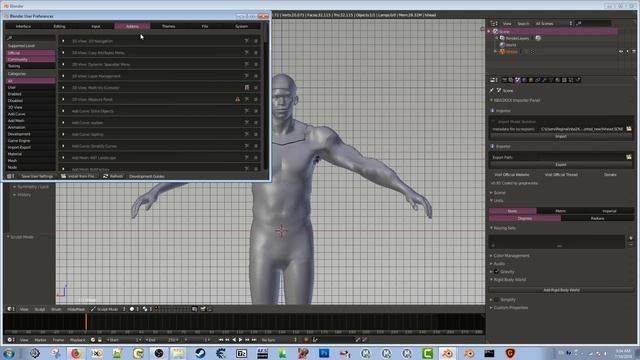Open the System preferences tab
The height and width of the screenshot is (360, 640).
pos(241,26)
